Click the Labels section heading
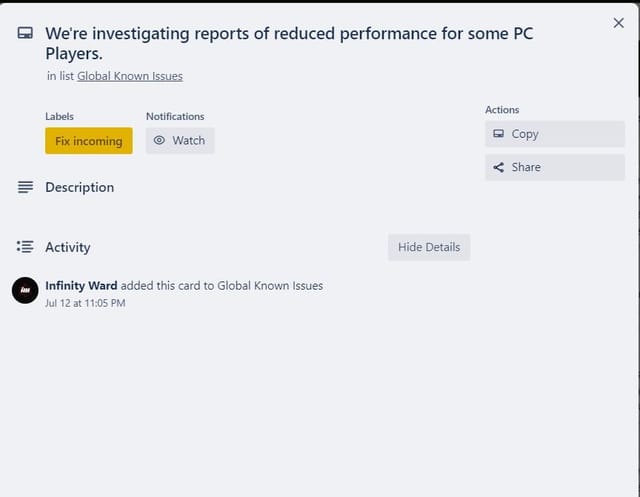This screenshot has width=640, height=497. 59,116
